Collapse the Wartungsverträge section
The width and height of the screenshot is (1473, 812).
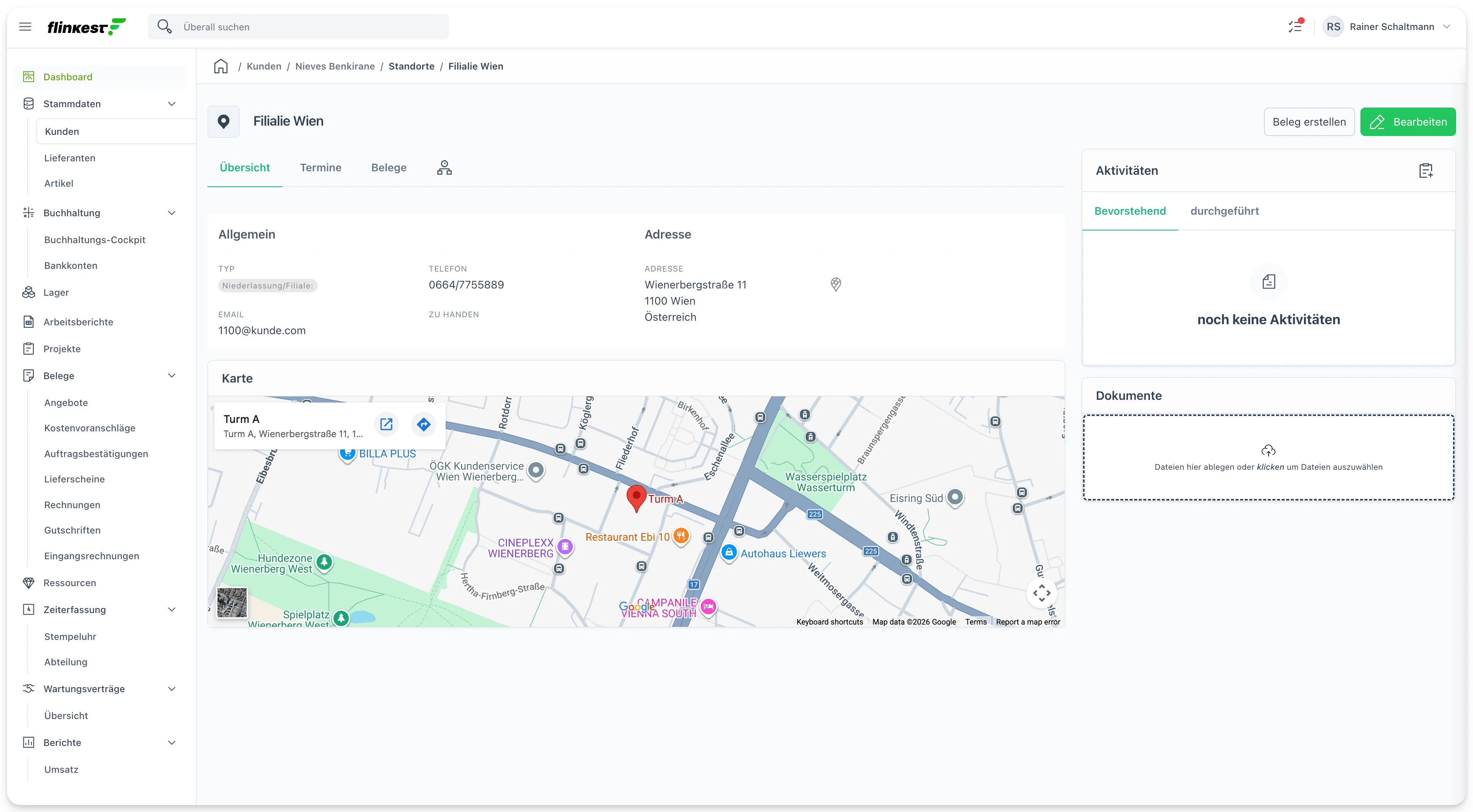(172, 688)
